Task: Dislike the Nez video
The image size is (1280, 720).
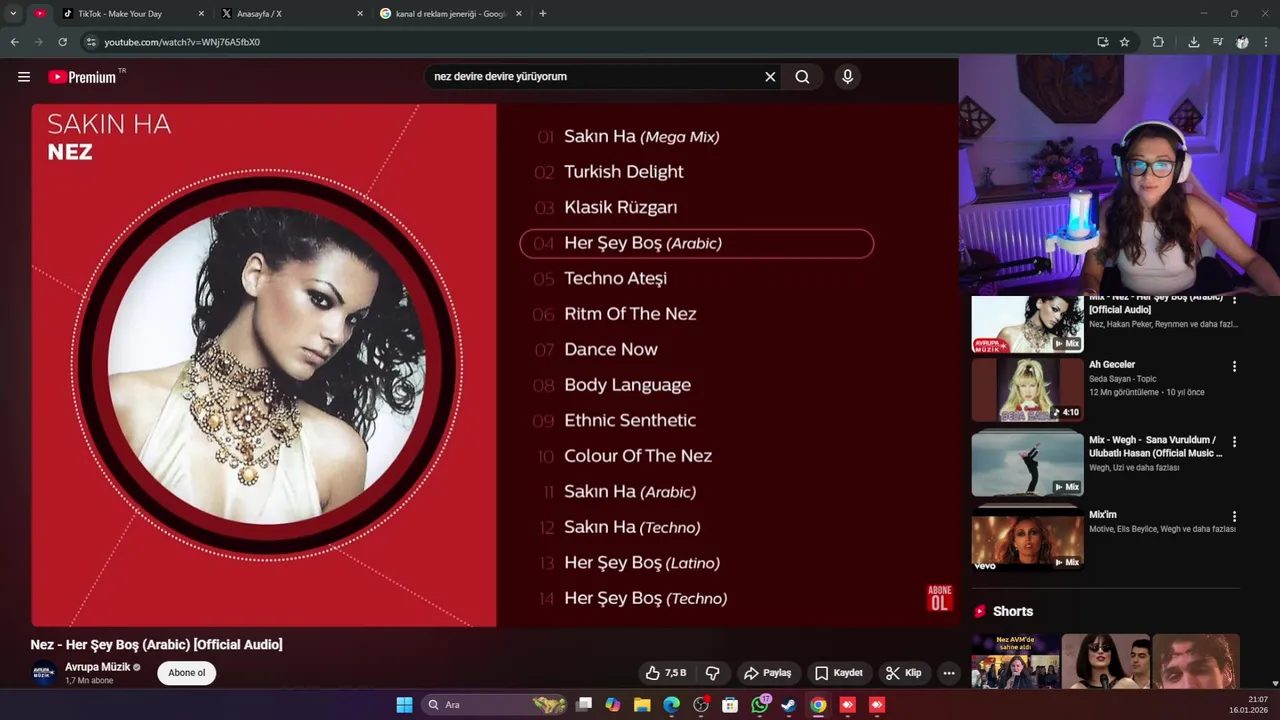Action: click(713, 673)
